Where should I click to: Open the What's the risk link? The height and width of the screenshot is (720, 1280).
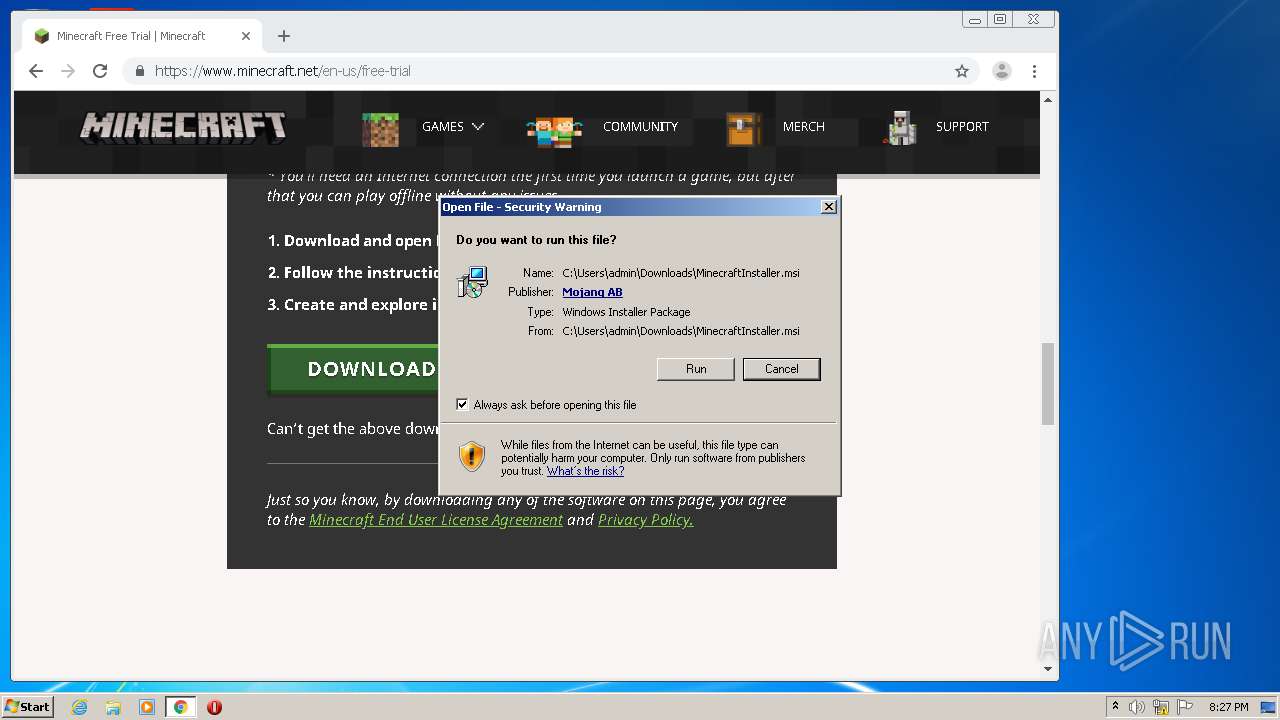pos(585,471)
